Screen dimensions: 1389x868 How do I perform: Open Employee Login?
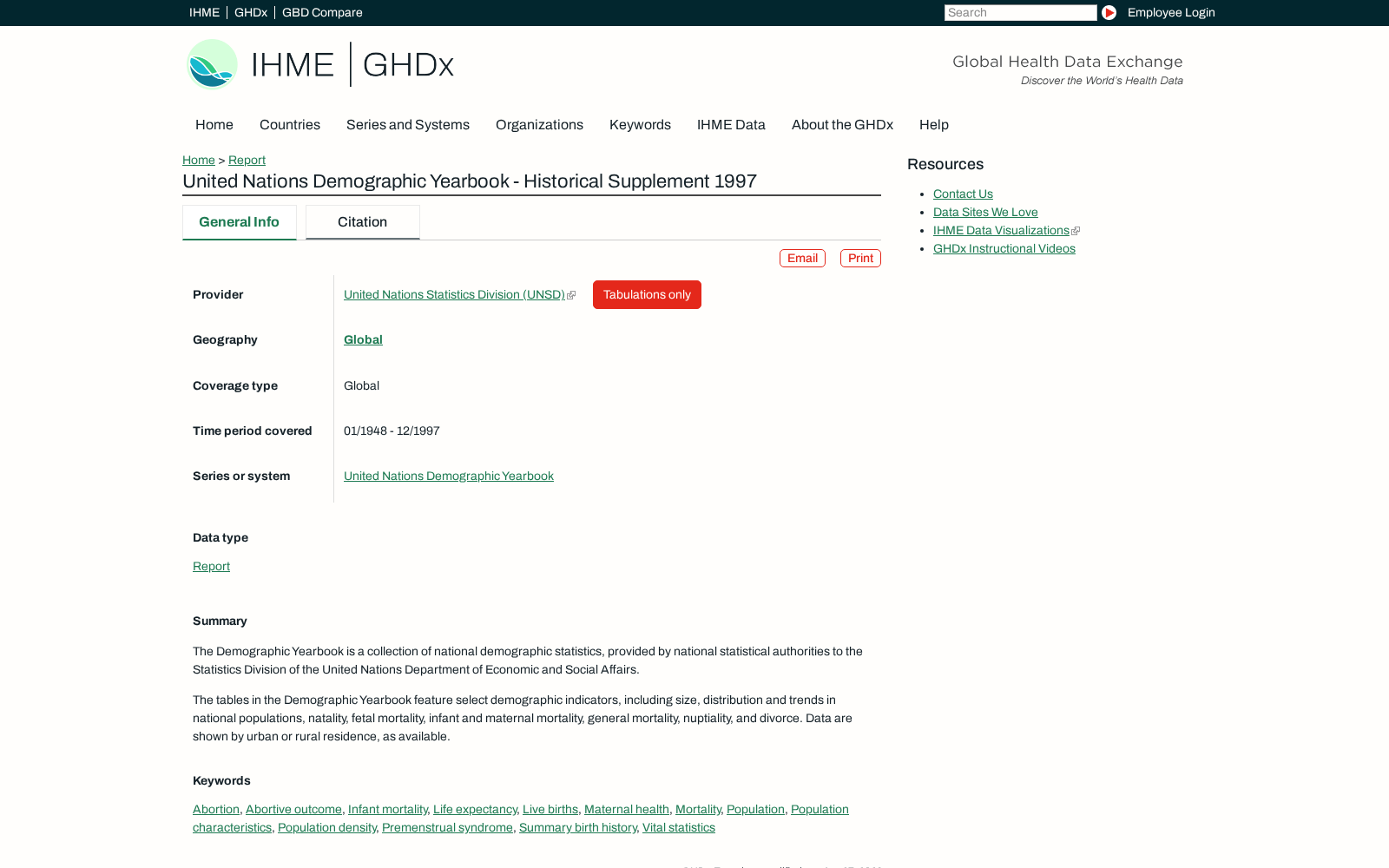pos(1171,12)
